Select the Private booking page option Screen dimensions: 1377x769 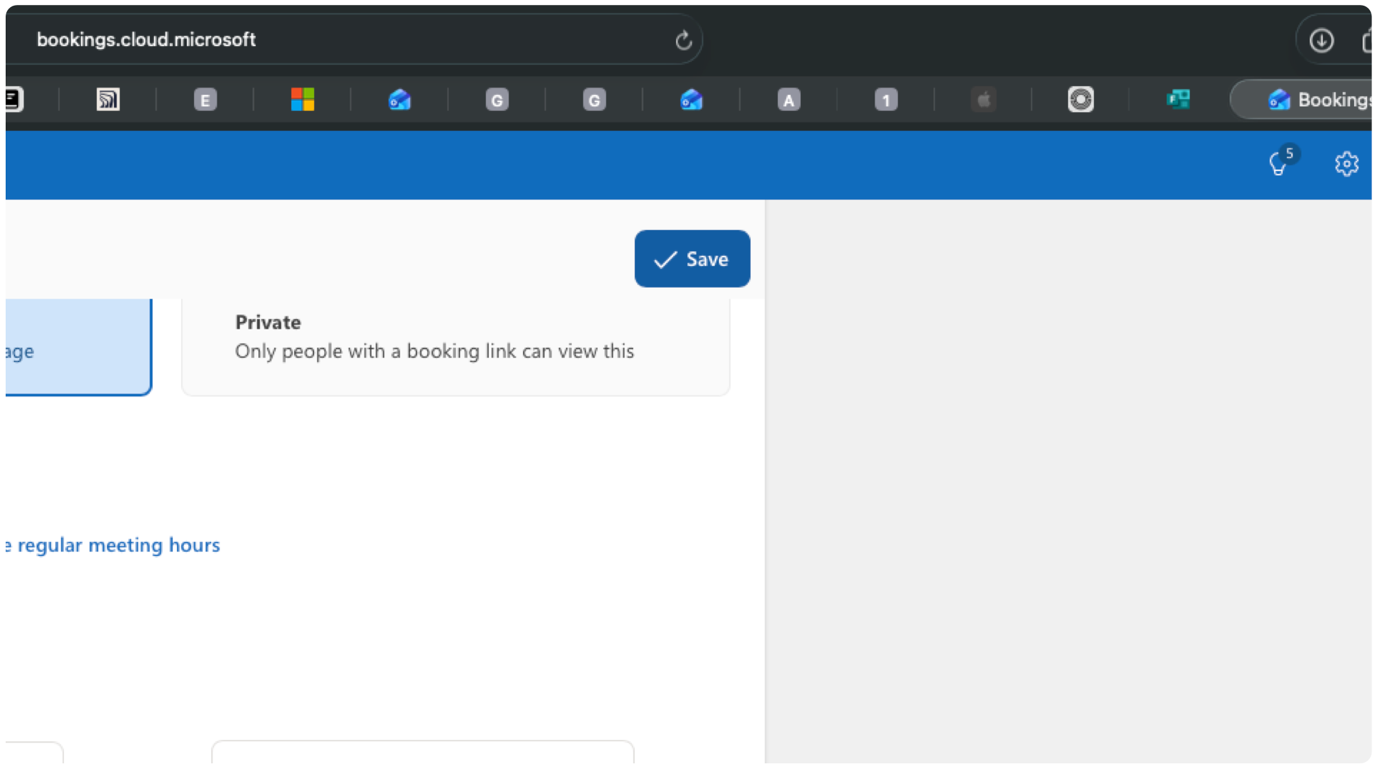tap(455, 346)
